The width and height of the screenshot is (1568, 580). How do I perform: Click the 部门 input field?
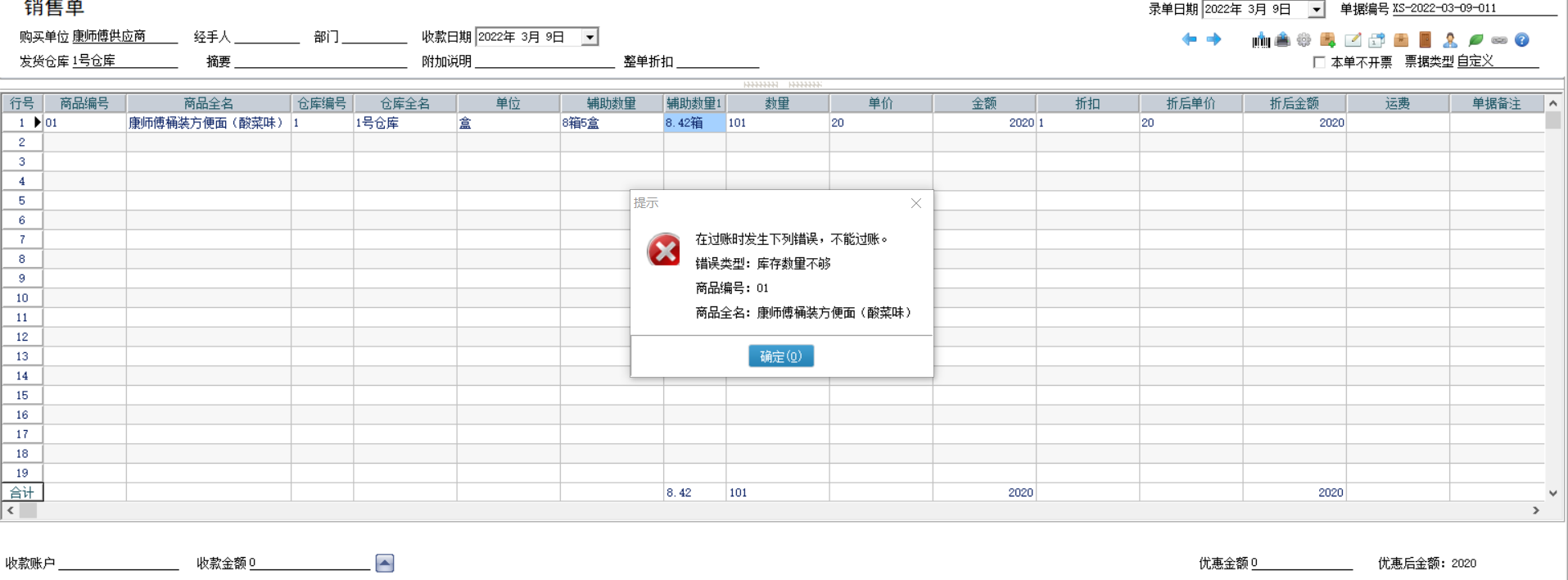coord(374,37)
